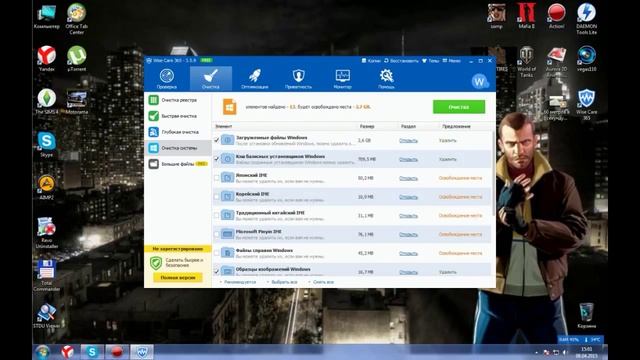Switch to the Очистка tab with broom icon
Image resolution: width=640 pixels, height=360 pixels.
click(211, 79)
